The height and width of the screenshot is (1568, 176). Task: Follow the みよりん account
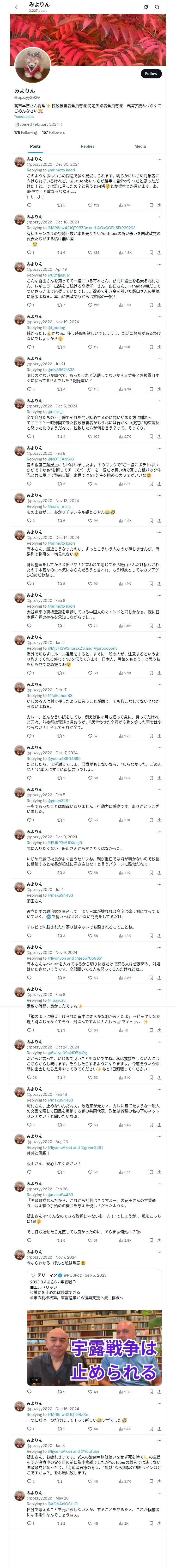(150, 74)
